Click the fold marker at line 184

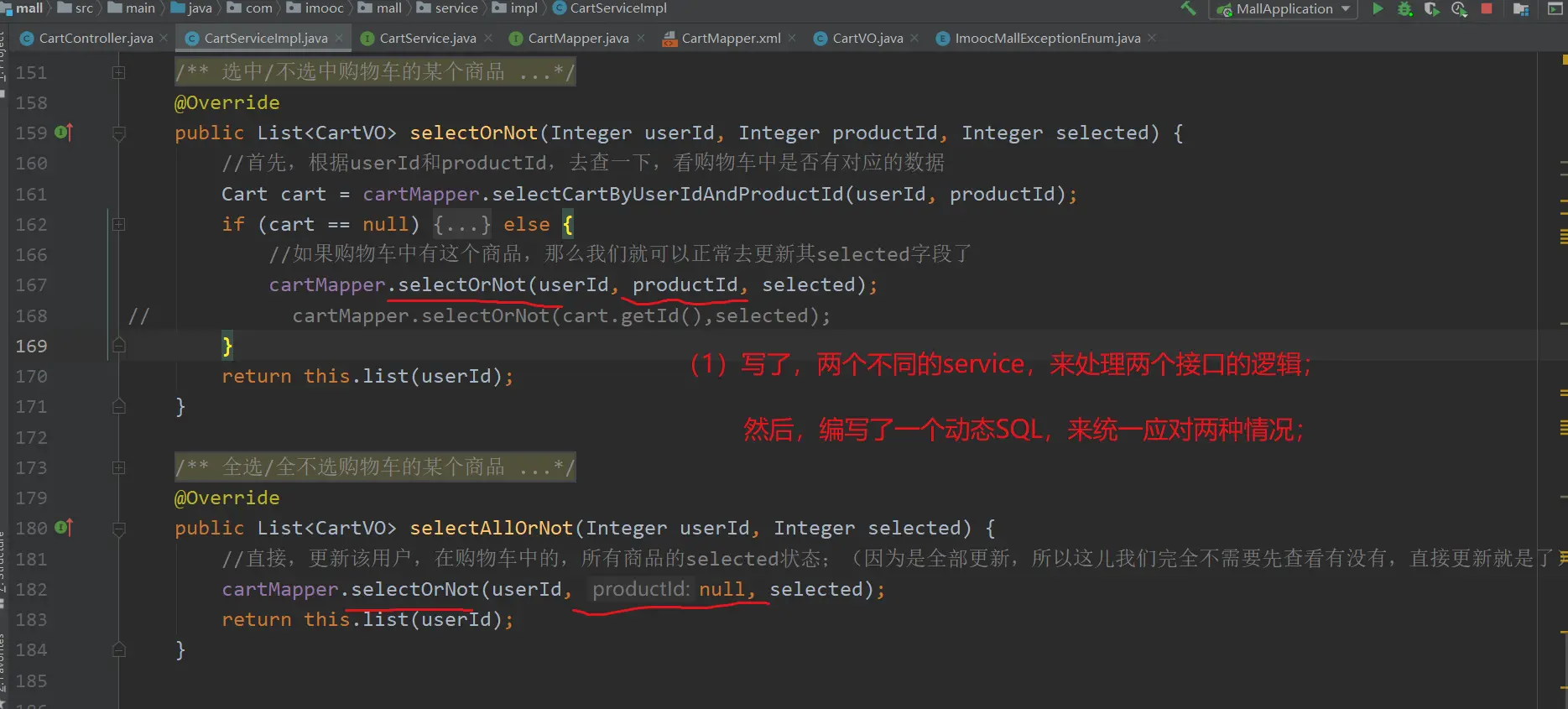coord(119,650)
